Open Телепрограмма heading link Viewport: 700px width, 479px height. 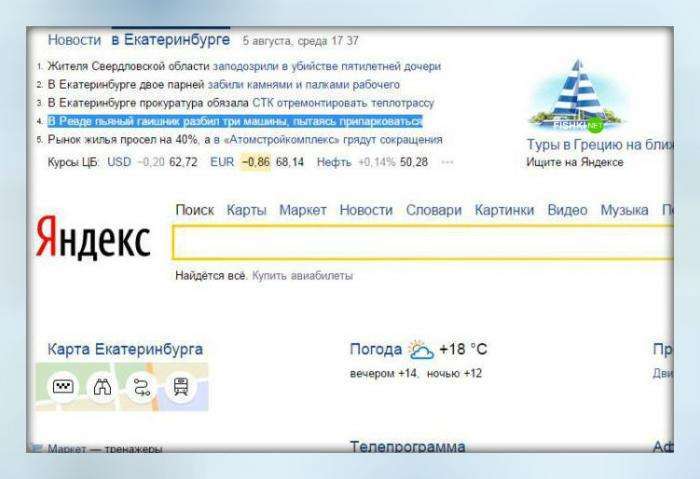tap(407, 446)
